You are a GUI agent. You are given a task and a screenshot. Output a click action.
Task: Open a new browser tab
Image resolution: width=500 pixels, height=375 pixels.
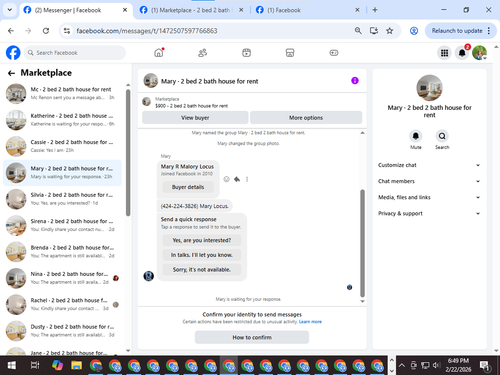pos(375,10)
